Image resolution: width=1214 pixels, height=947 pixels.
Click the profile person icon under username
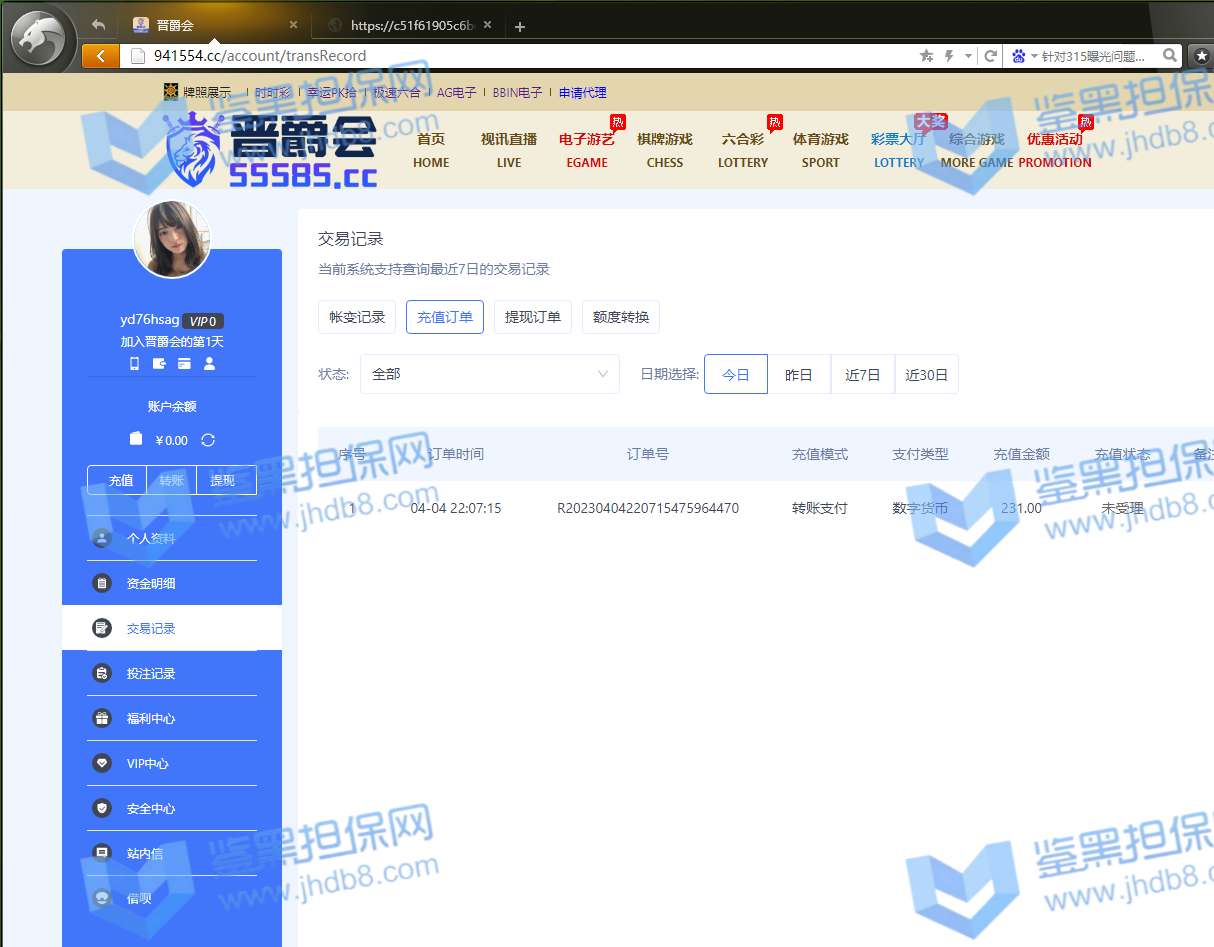click(x=209, y=364)
